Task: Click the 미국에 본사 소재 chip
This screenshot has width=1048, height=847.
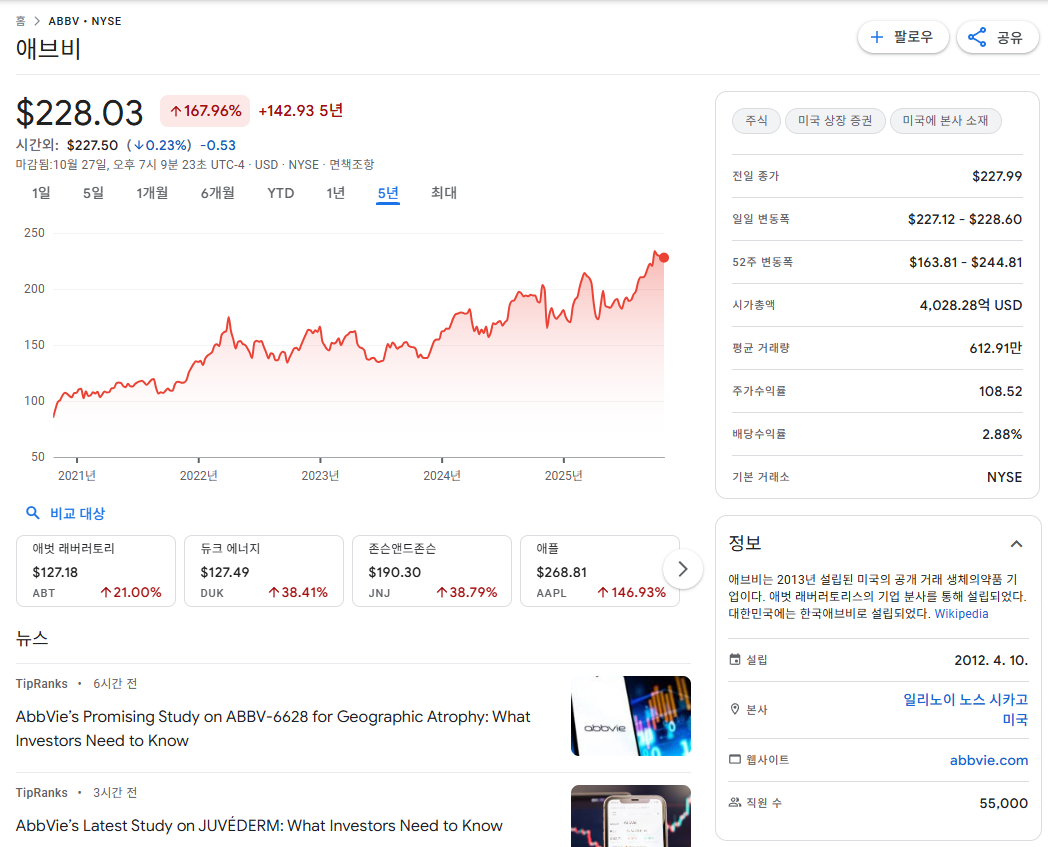Action: 945,121
